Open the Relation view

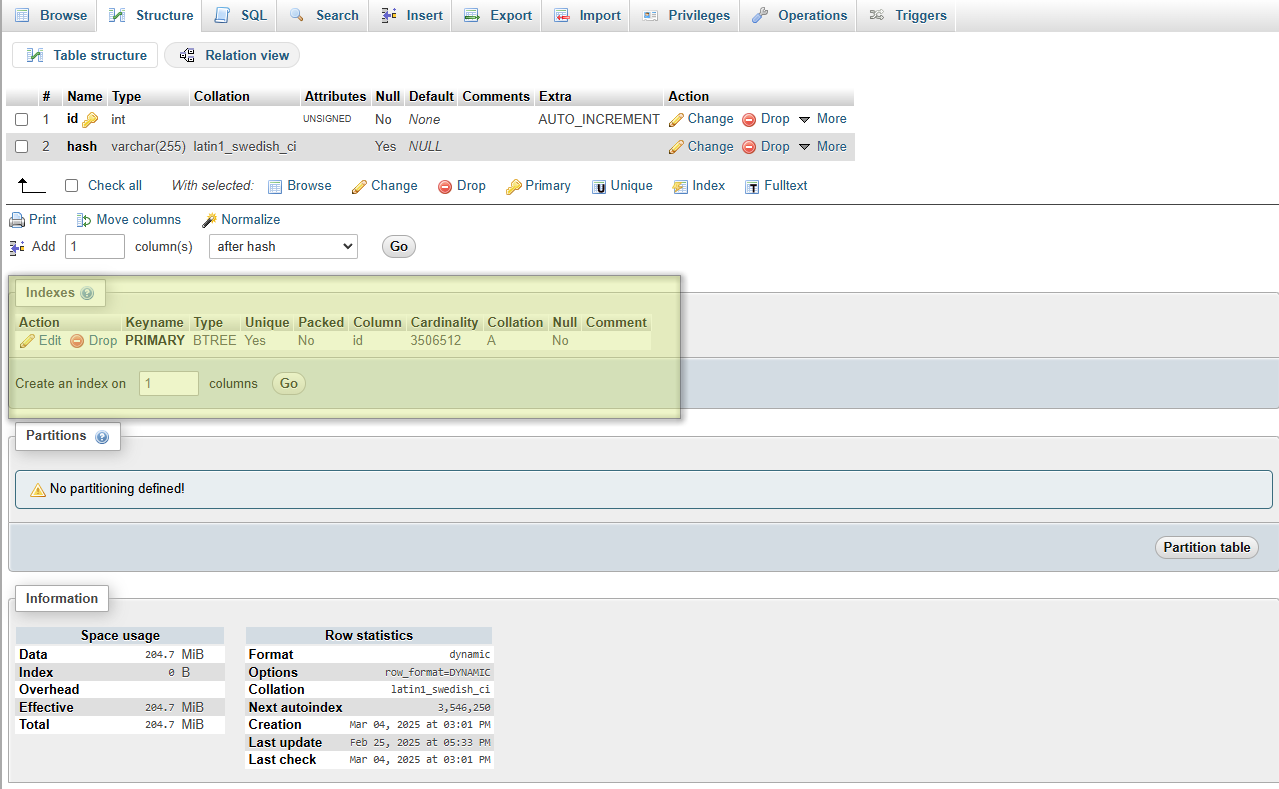tap(233, 56)
